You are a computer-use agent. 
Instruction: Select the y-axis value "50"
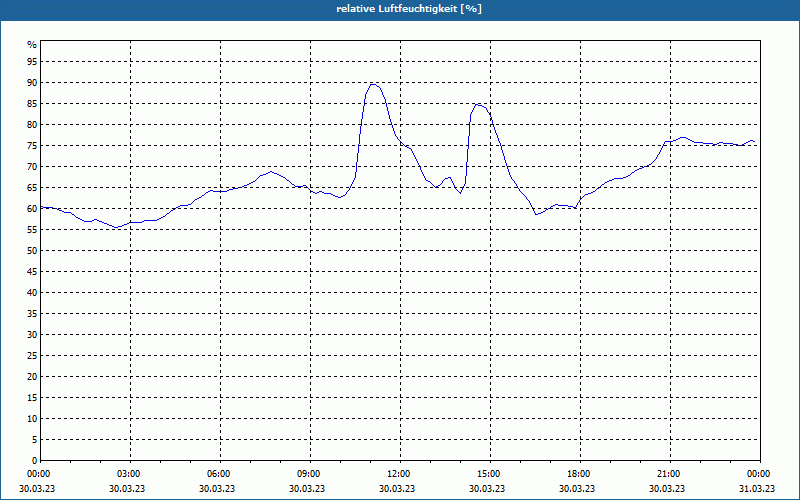32,251
